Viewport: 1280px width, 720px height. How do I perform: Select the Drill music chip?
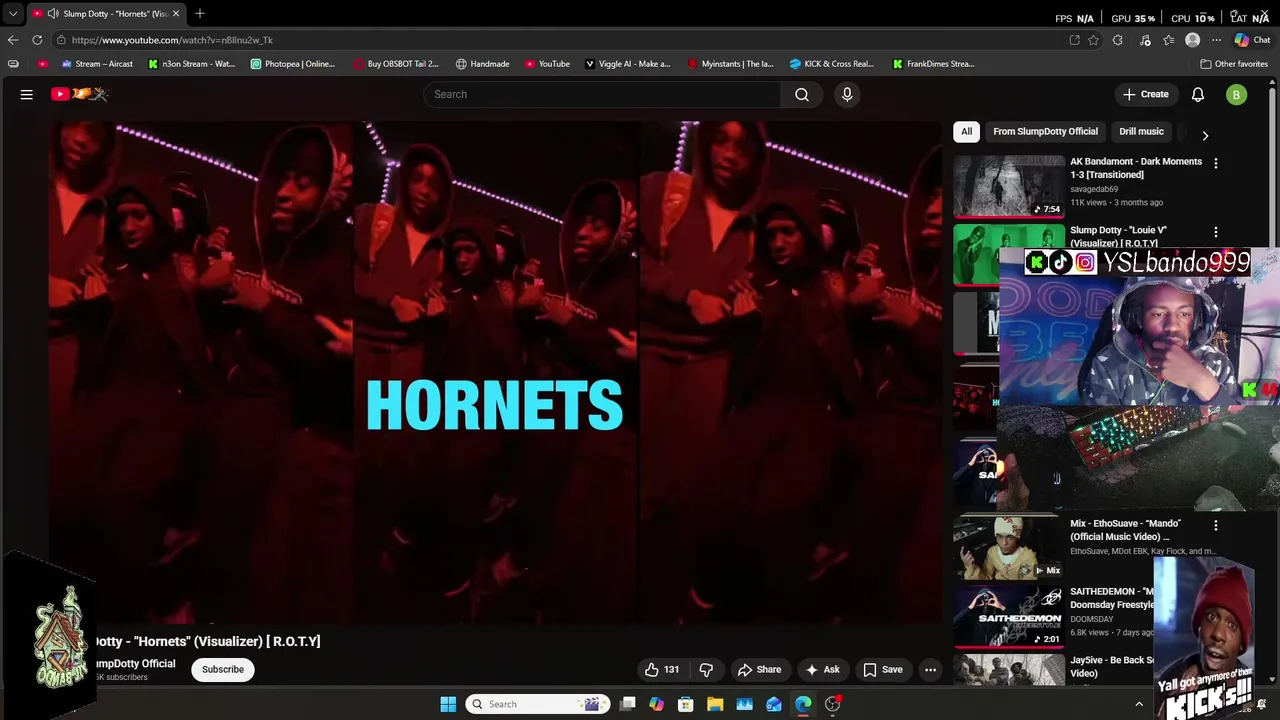pyautogui.click(x=1141, y=131)
